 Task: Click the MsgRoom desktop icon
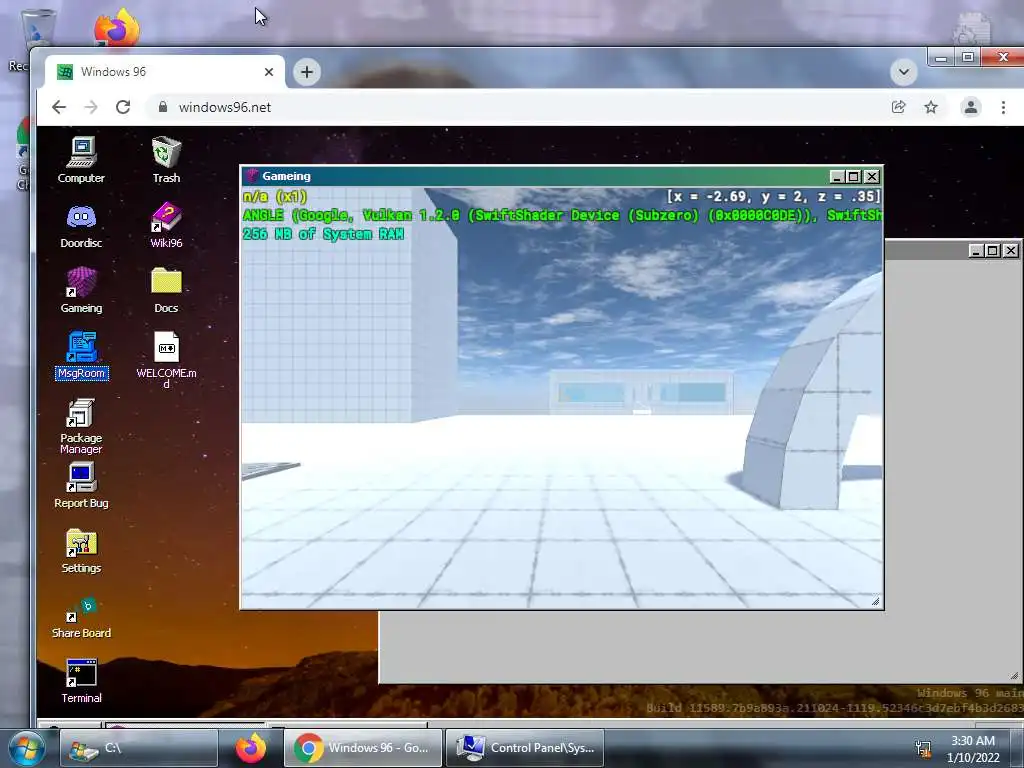(x=82, y=356)
